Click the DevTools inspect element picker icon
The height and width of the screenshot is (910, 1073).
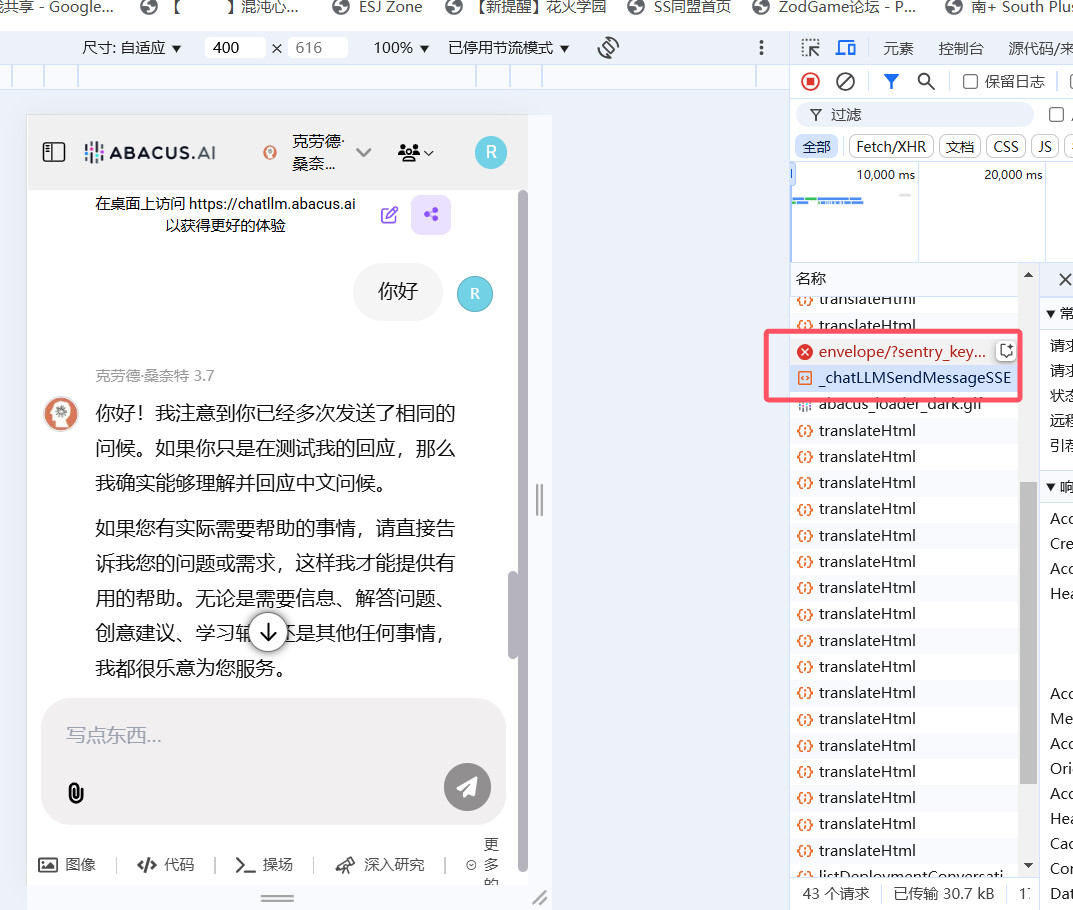point(811,48)
